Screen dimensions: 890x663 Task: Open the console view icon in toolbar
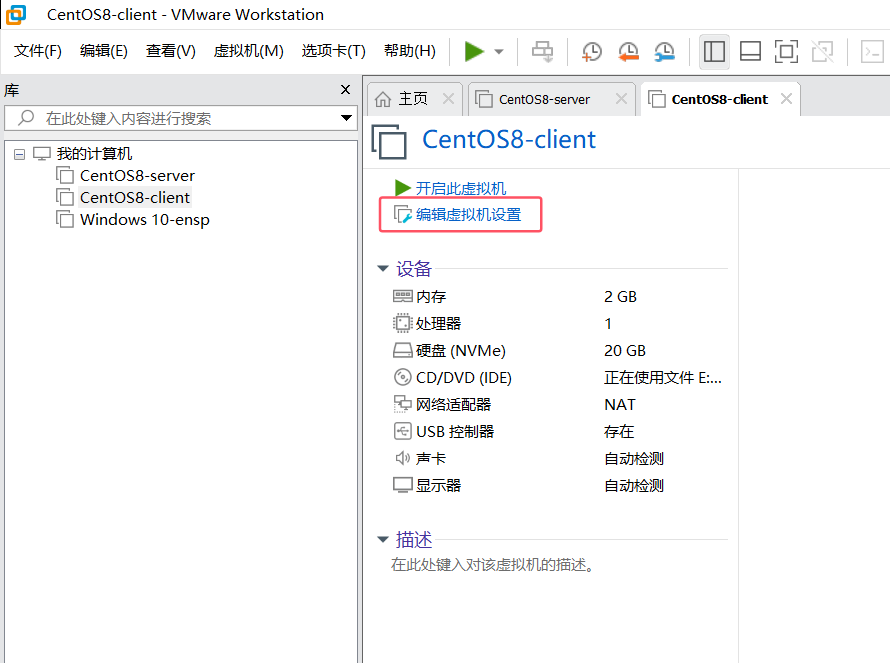(872, 52)
